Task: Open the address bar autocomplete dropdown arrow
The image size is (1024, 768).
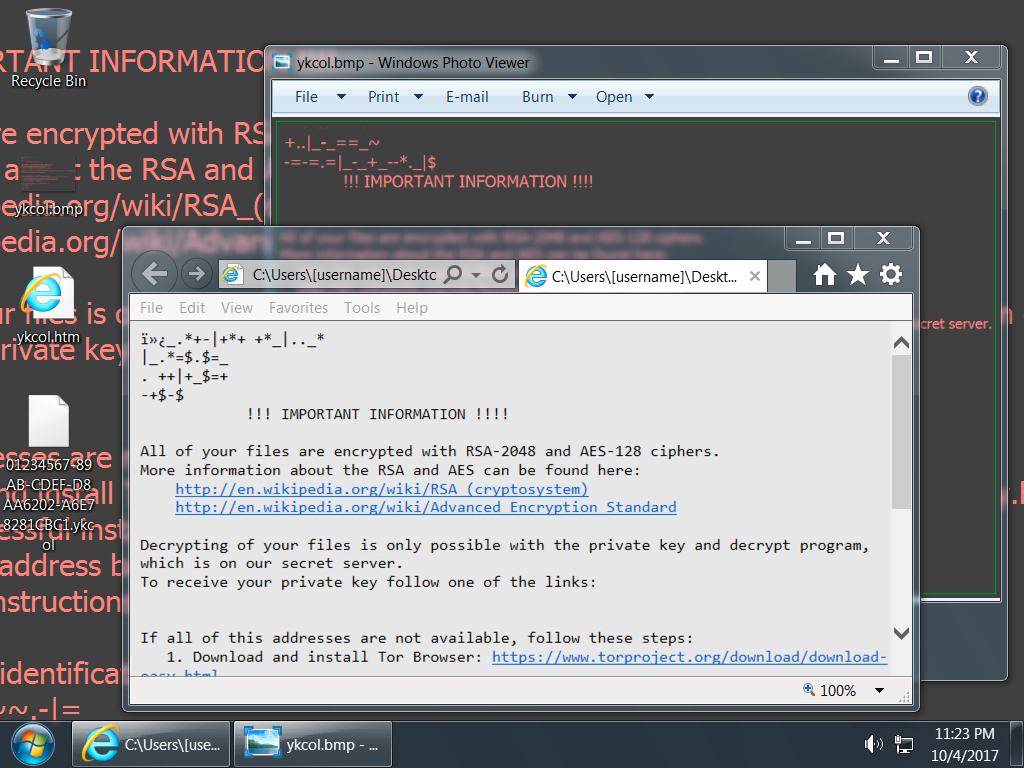Action: click(476, 275)
